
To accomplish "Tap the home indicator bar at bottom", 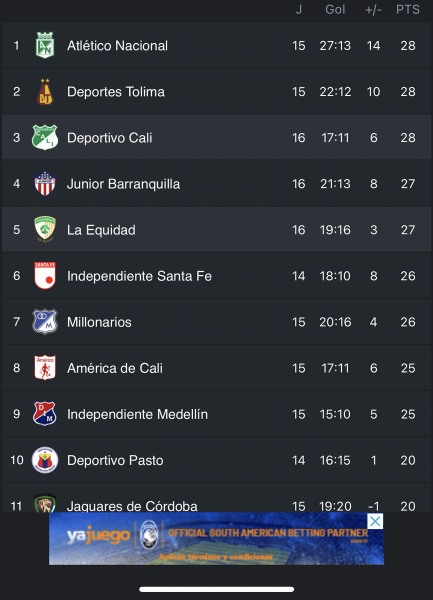I will click(216, 589).
